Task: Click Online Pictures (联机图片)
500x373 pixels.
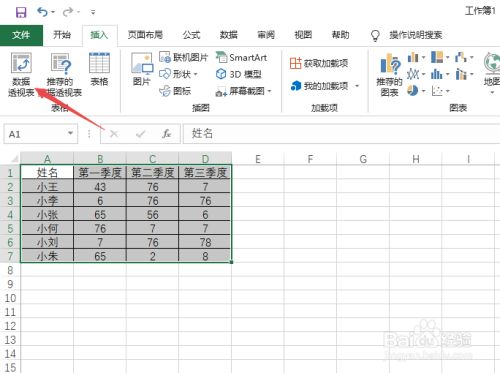Action: coord(183,57)
